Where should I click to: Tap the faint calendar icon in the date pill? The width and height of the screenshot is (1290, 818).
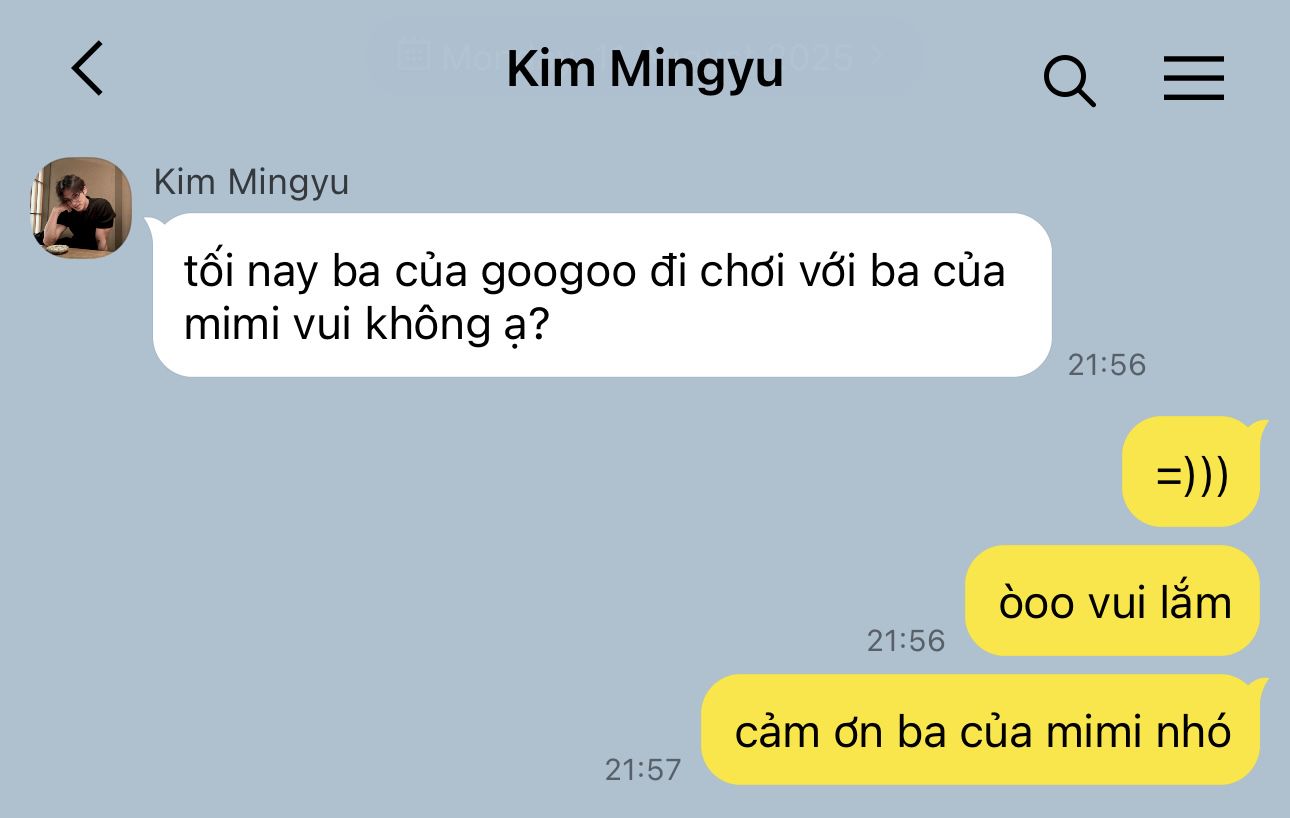point(413,55)
